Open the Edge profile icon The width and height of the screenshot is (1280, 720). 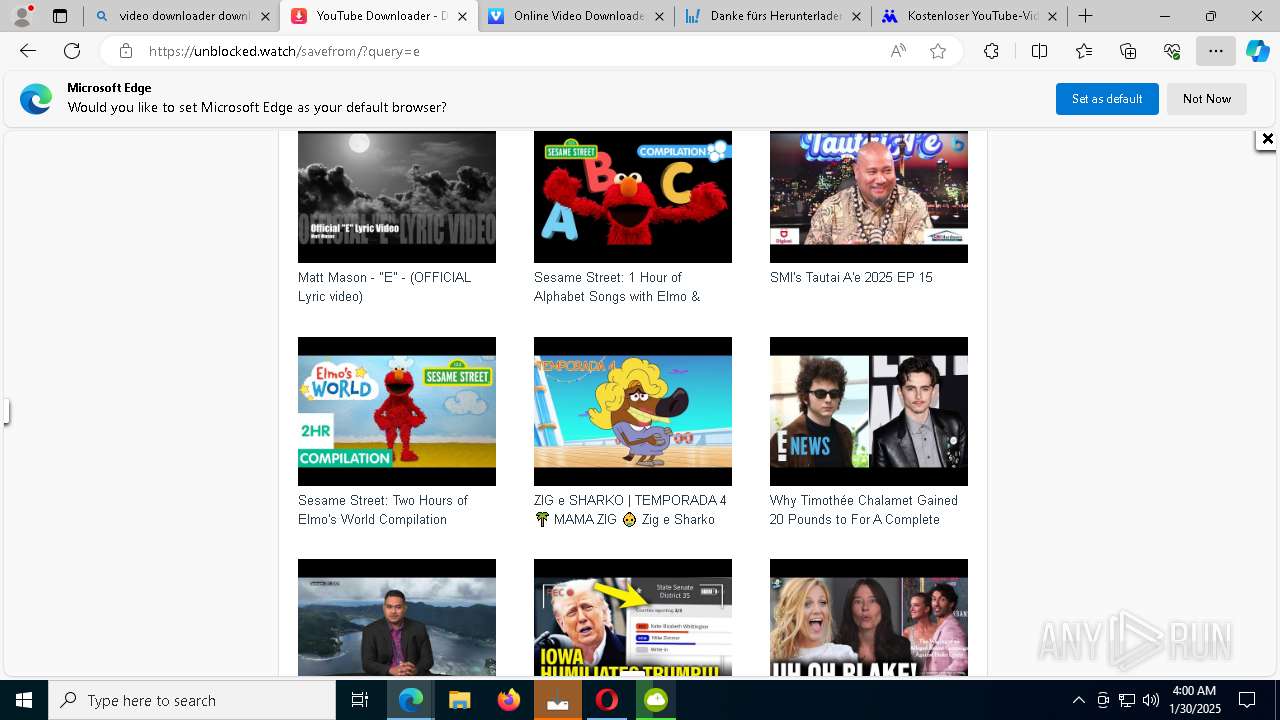click(x=22, y=16)
